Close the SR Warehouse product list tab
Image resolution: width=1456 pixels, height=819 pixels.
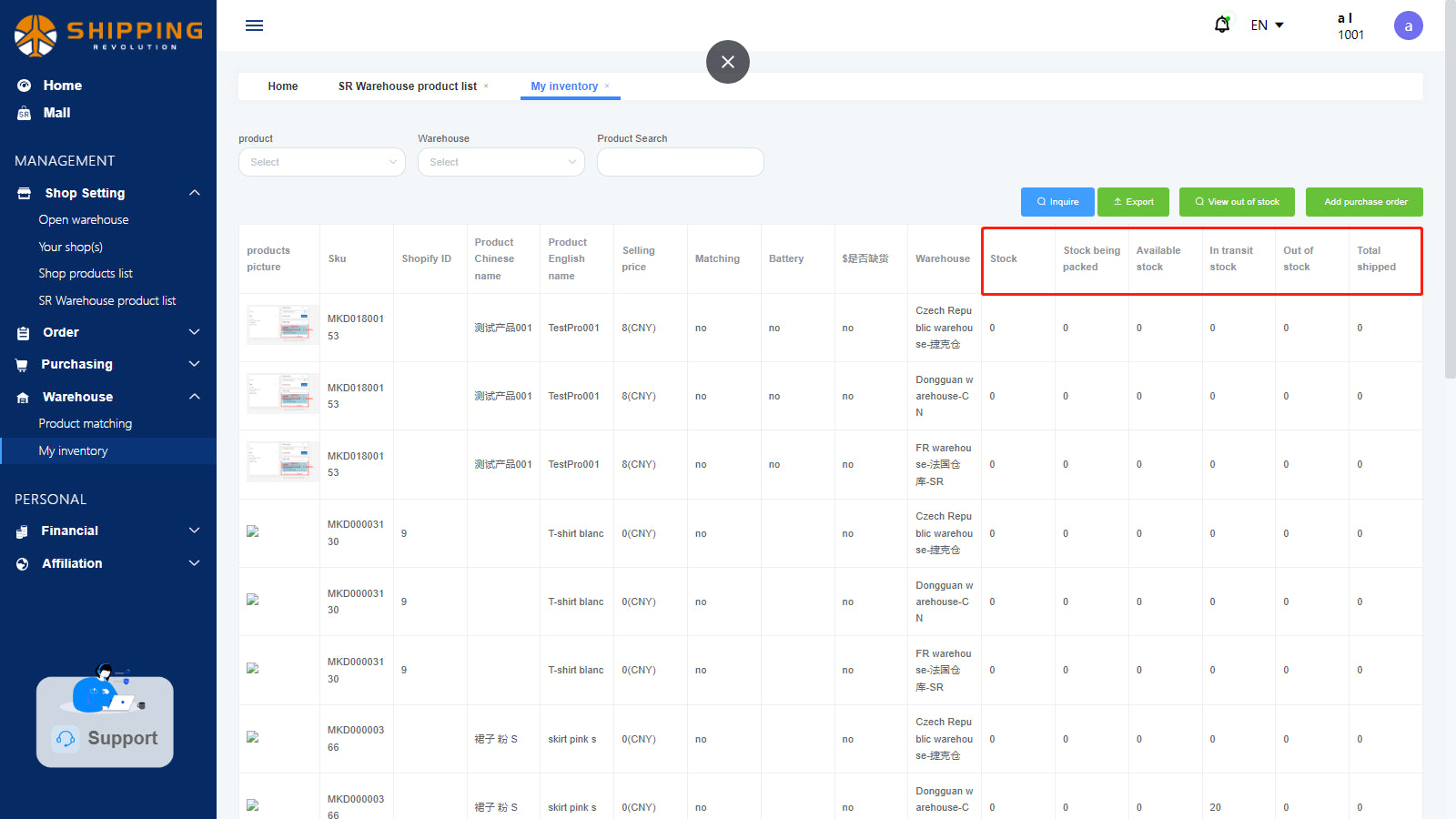coord(486,86)
